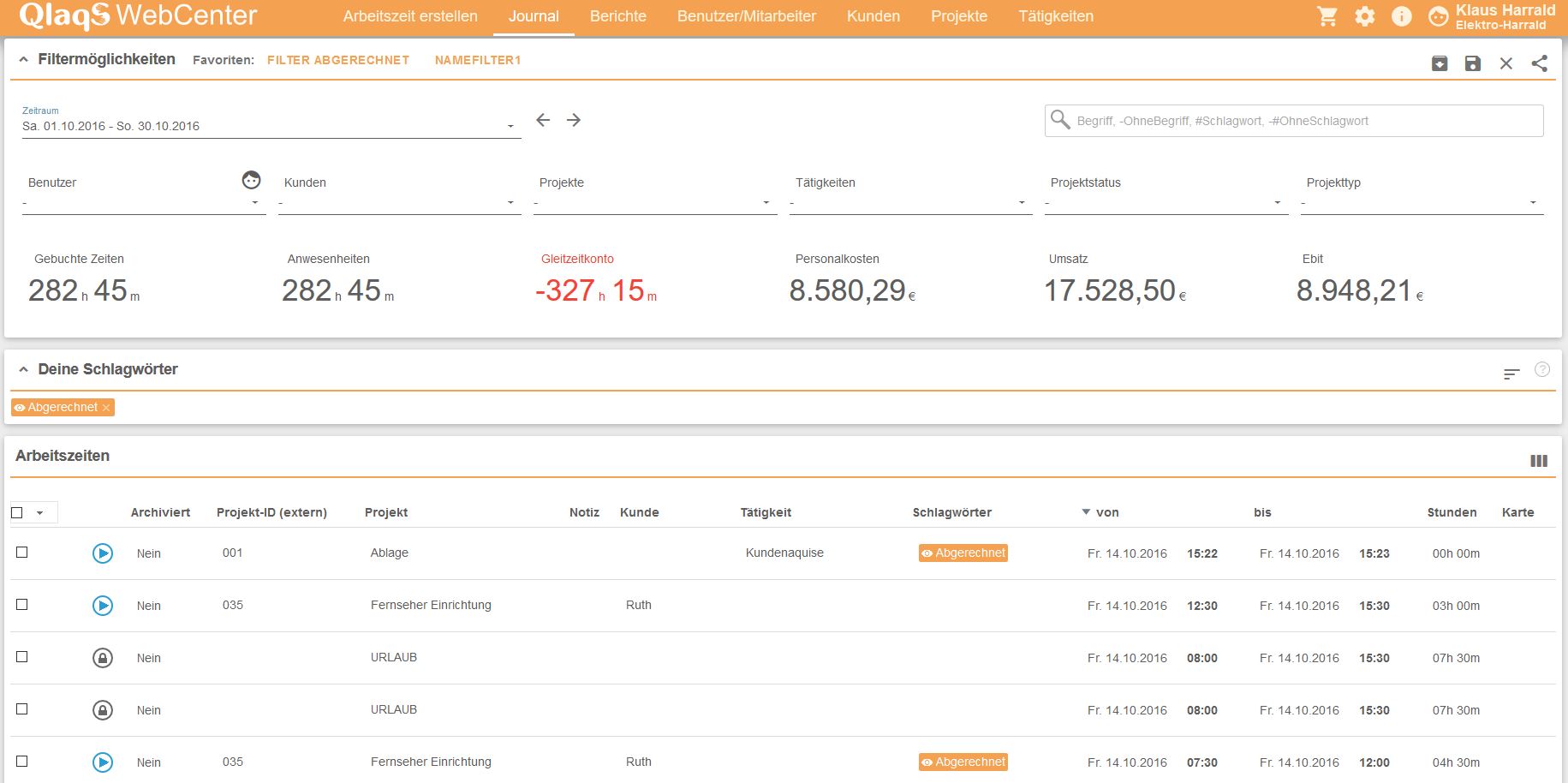The width and height of the screenshot is (1568, 783).
Task: Open the Kunden filter dropdown
Action: (400, 203)
